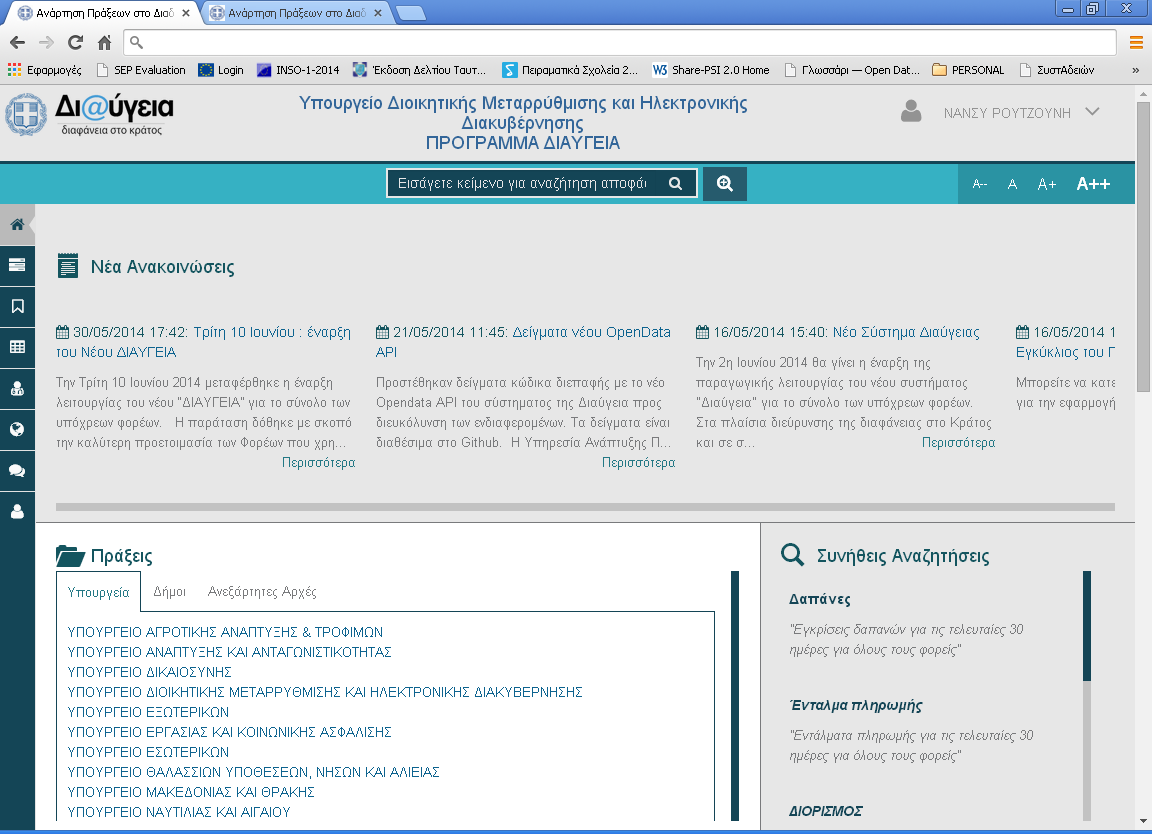Open the ΣυστΑδειών bookmark
This screenshot has height=834, width=1152.
click(x=1057, y=70)
